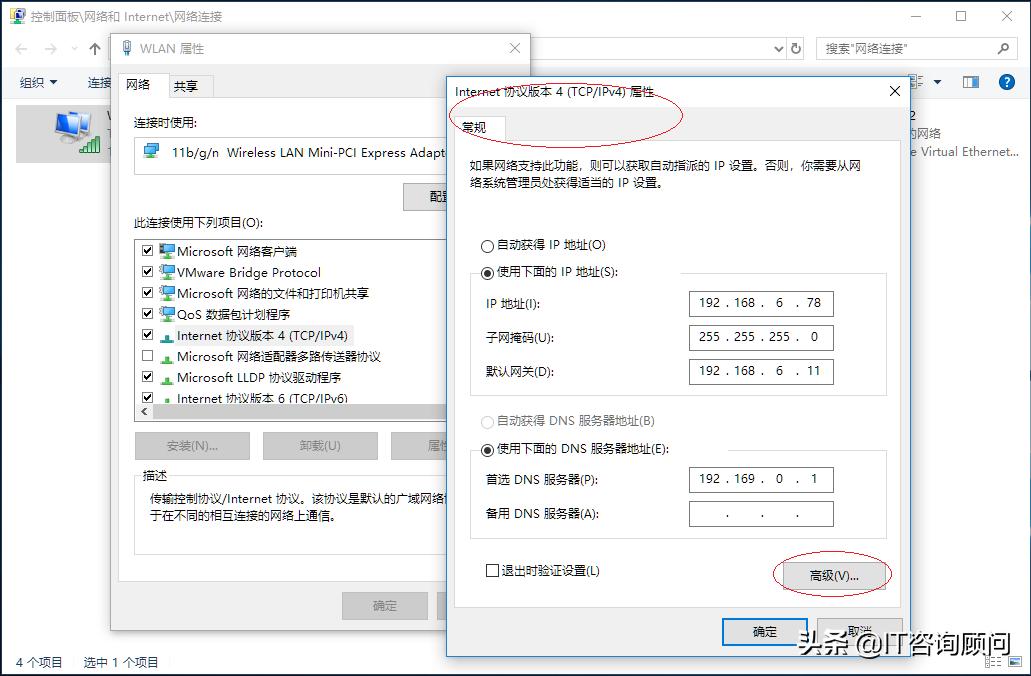
Task: Click the Help question mark icon
Action: [x=1007, y=82]
